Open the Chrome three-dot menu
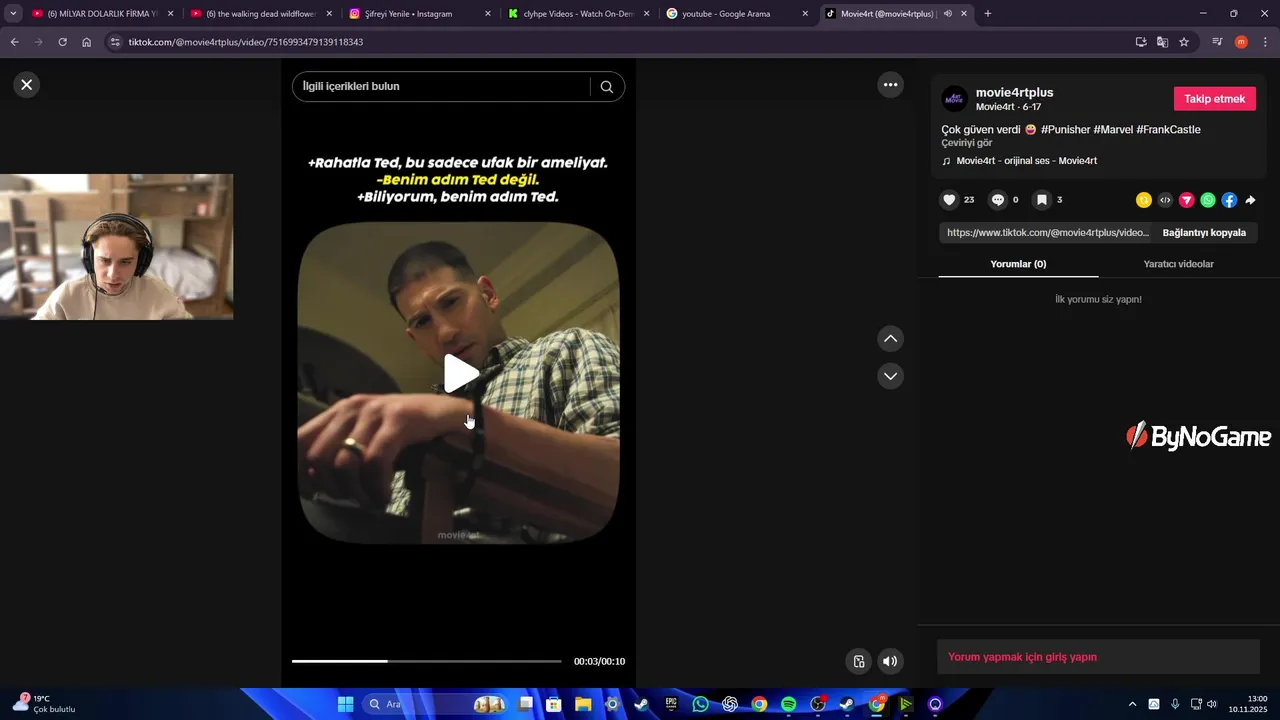1280x720 pixels. click(1265, 42)
